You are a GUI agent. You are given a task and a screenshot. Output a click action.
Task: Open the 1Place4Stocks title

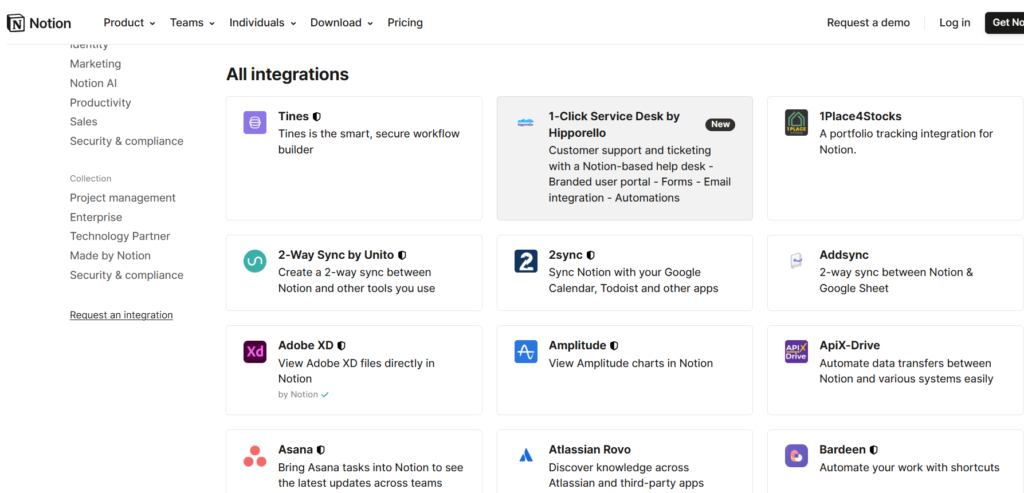[860, 116]
